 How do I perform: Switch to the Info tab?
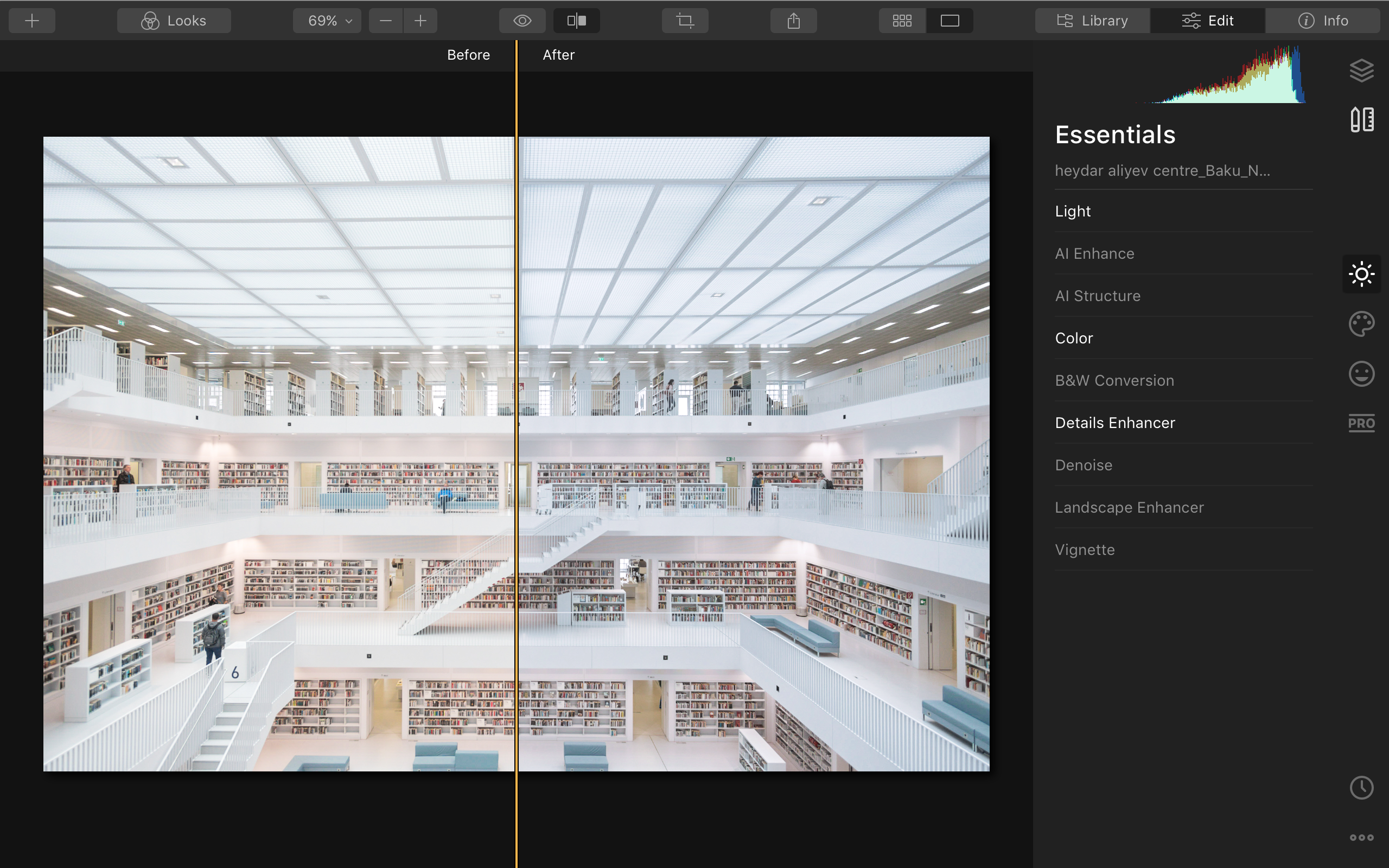(1322, 21)
